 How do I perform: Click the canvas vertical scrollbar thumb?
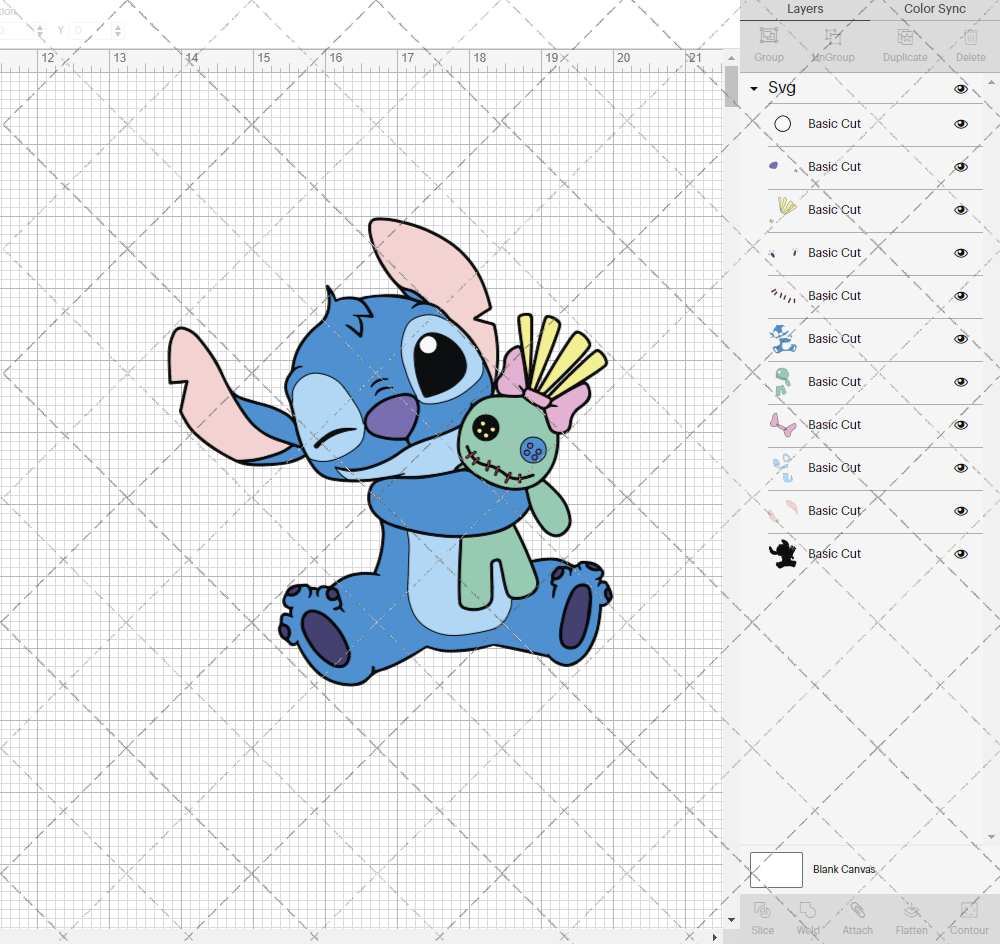732,86
